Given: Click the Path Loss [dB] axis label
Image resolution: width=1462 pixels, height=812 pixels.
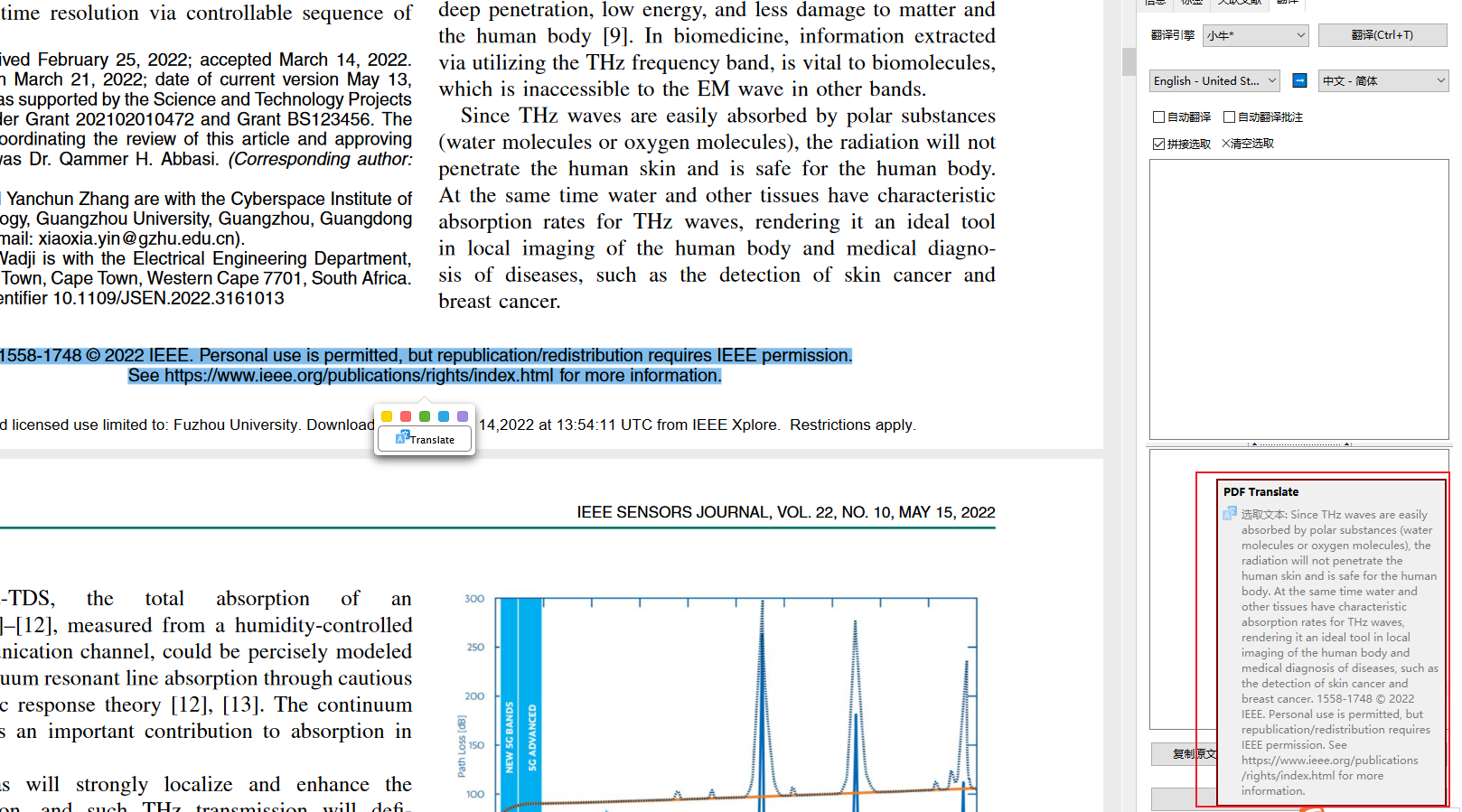Looking at the screenshot, I should 462,746.
